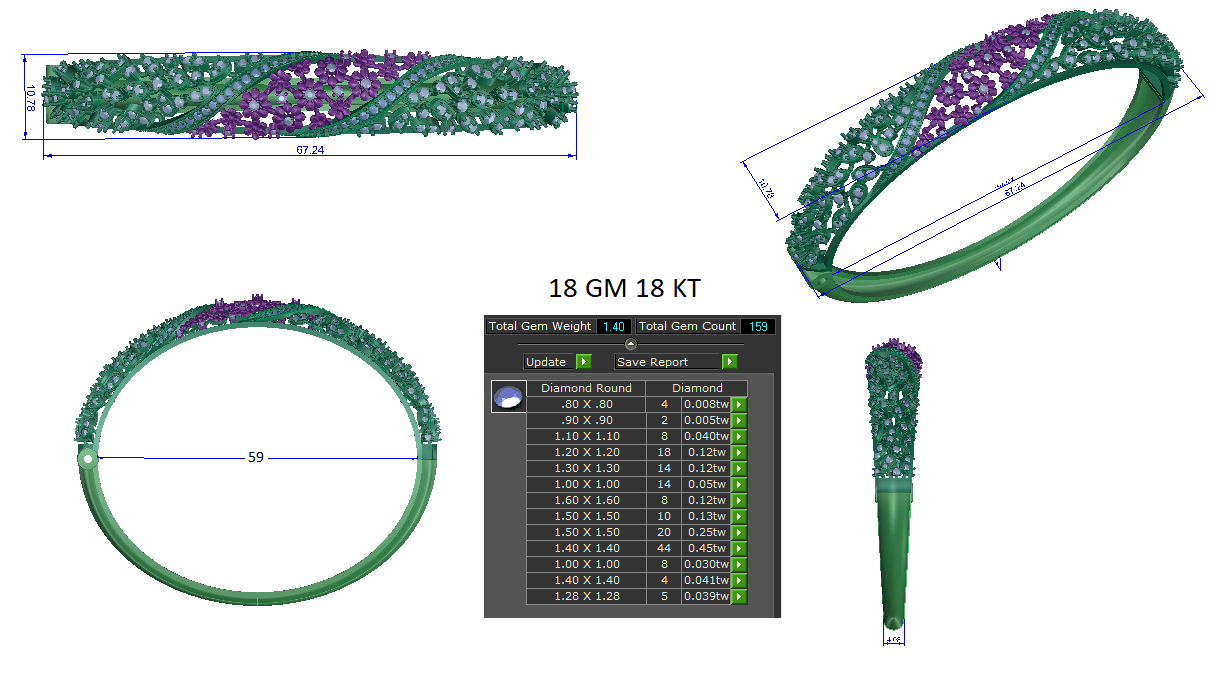Click the 59 inner diameter dimension label
Viewport: 1209px width, 687px height.
tap(256, 457)
